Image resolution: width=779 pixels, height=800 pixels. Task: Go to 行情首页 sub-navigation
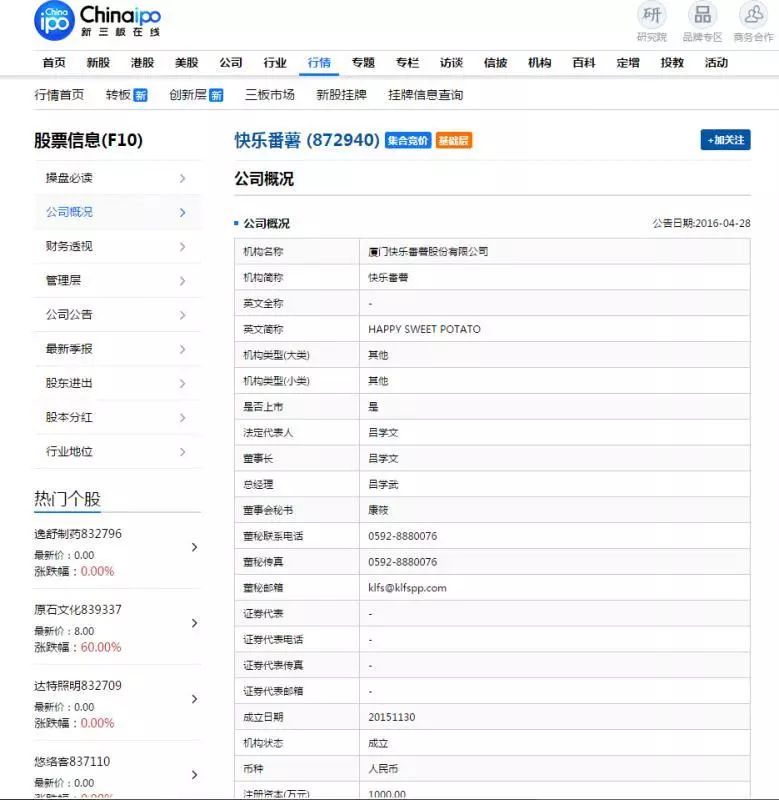point(59,95)
